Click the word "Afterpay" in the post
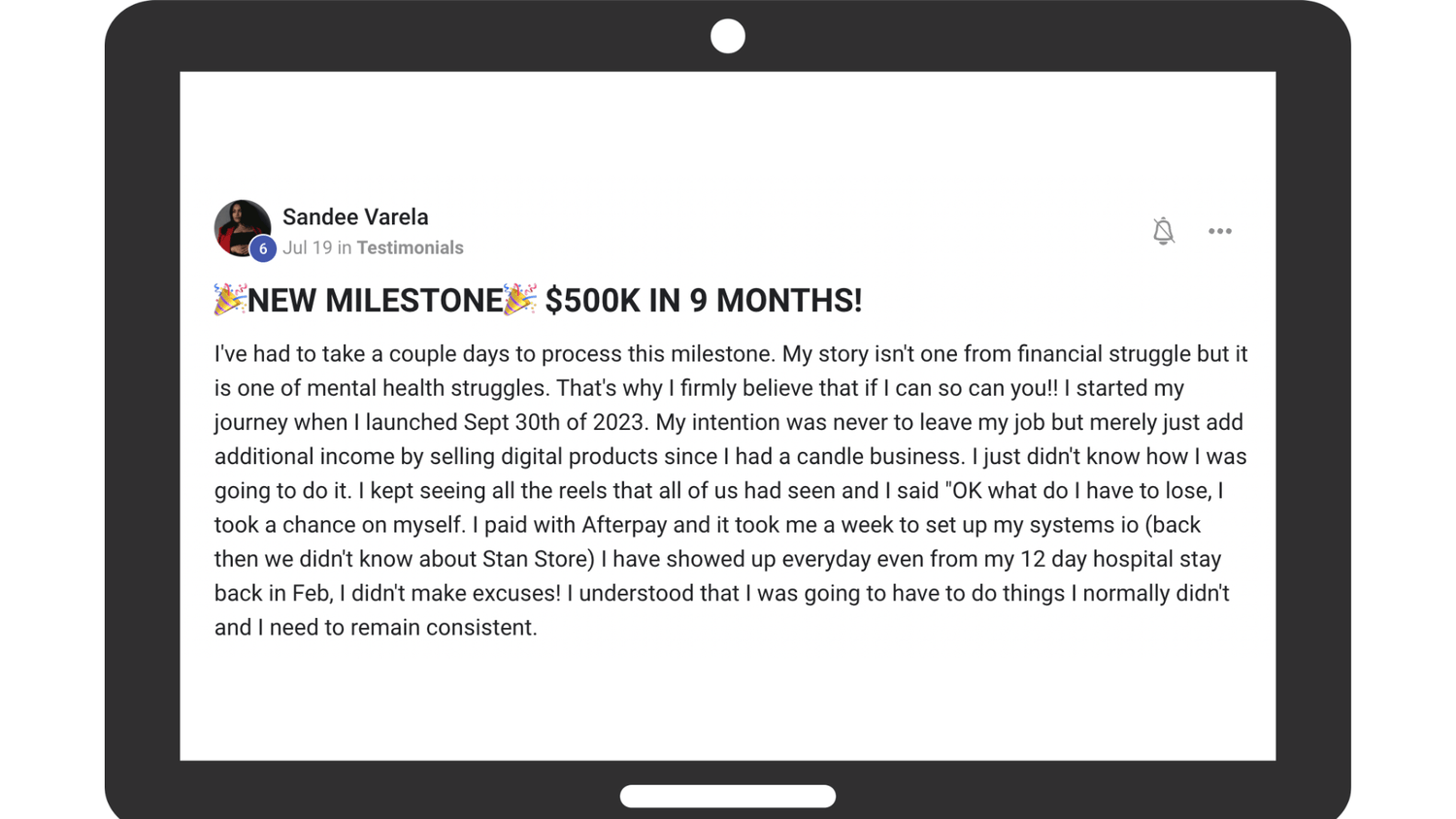 (x=624, y=525)
